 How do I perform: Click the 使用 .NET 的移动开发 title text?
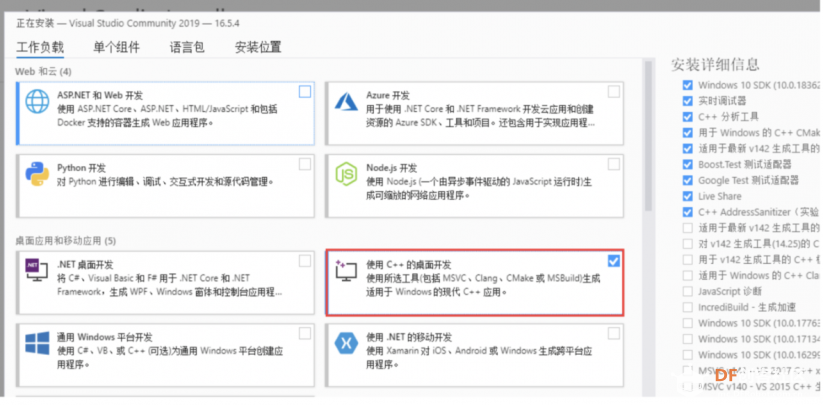point(409,337)
